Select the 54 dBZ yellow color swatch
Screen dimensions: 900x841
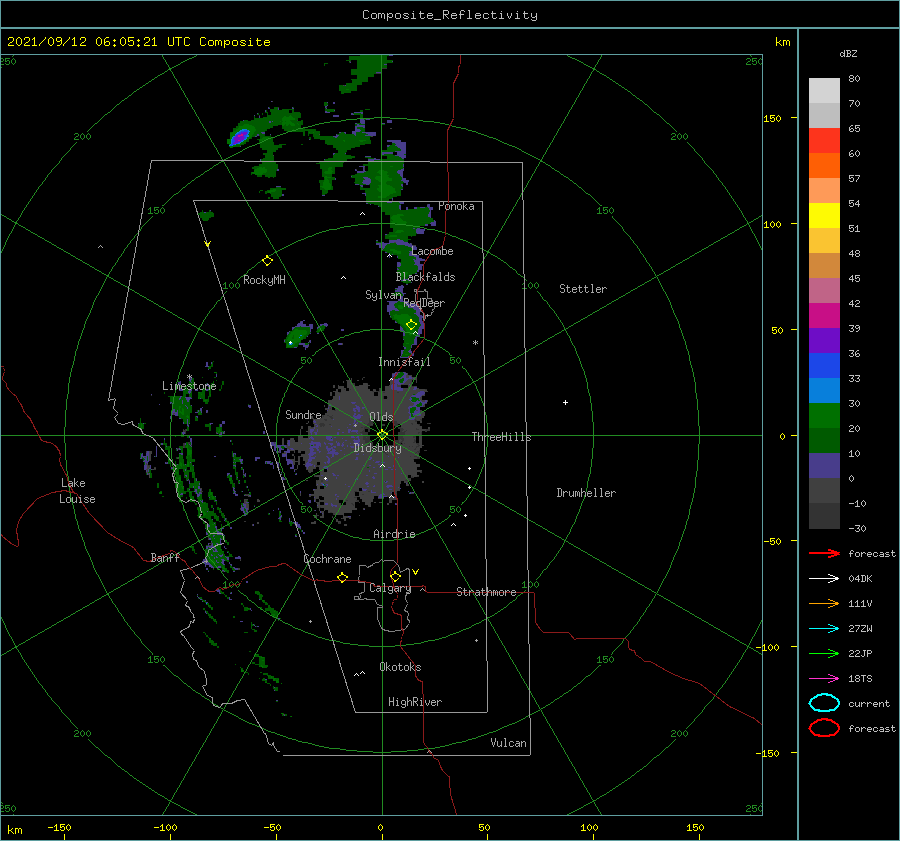[x=824, y=215]
